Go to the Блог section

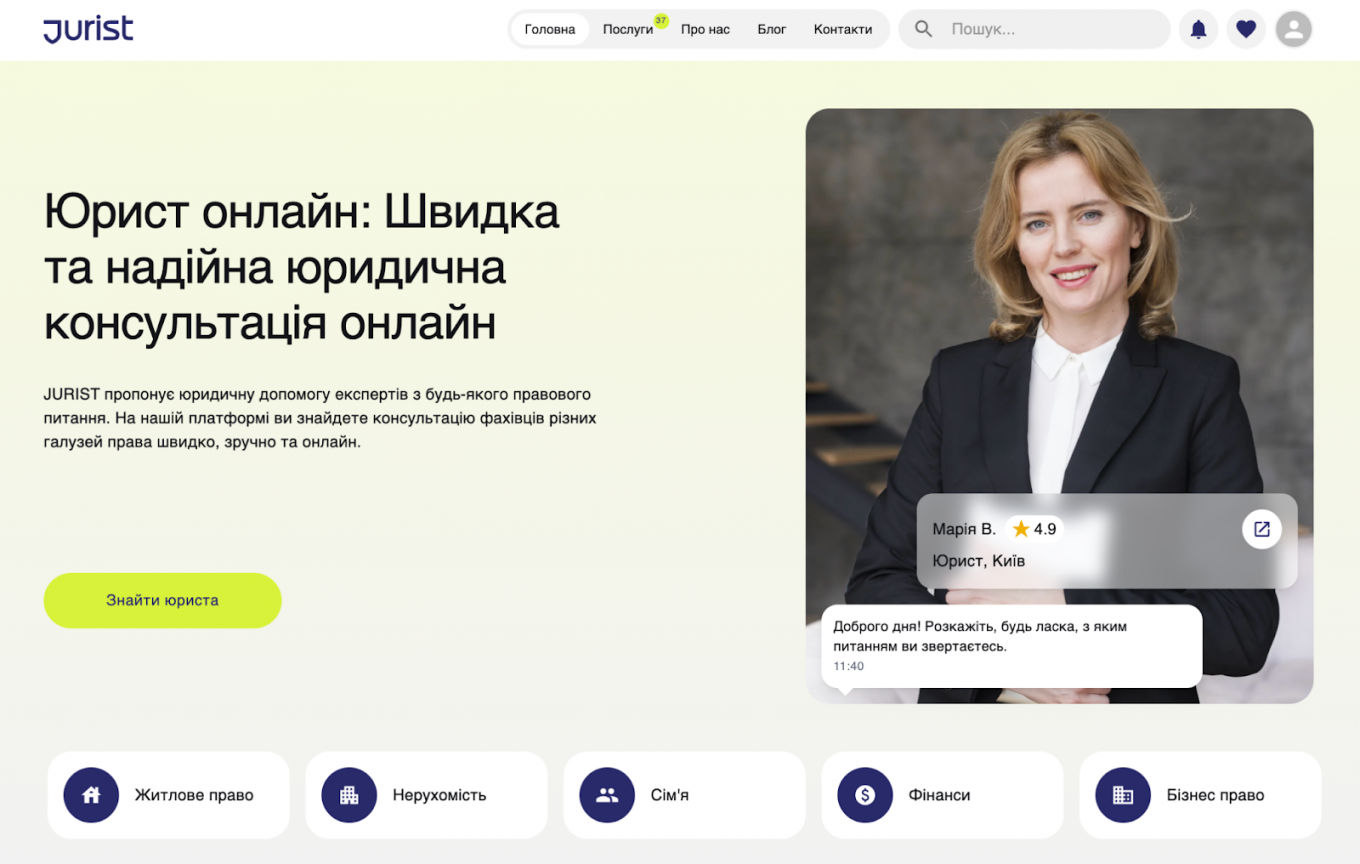772,29
